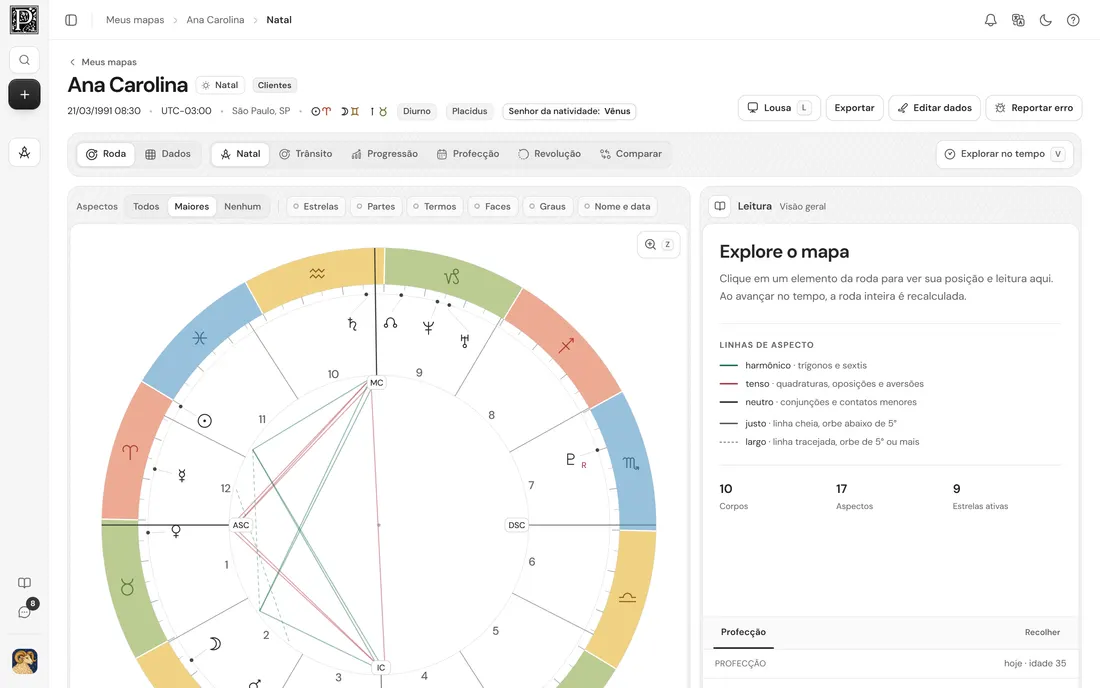This screenshot has height=688, width=1100.
Task: Switch to the Dados view
Action: 168,154
